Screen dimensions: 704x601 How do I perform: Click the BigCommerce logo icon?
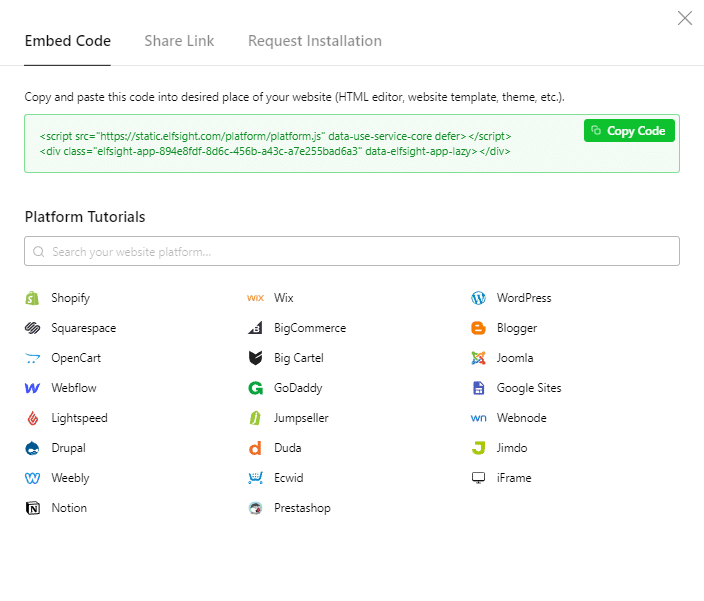255,328
